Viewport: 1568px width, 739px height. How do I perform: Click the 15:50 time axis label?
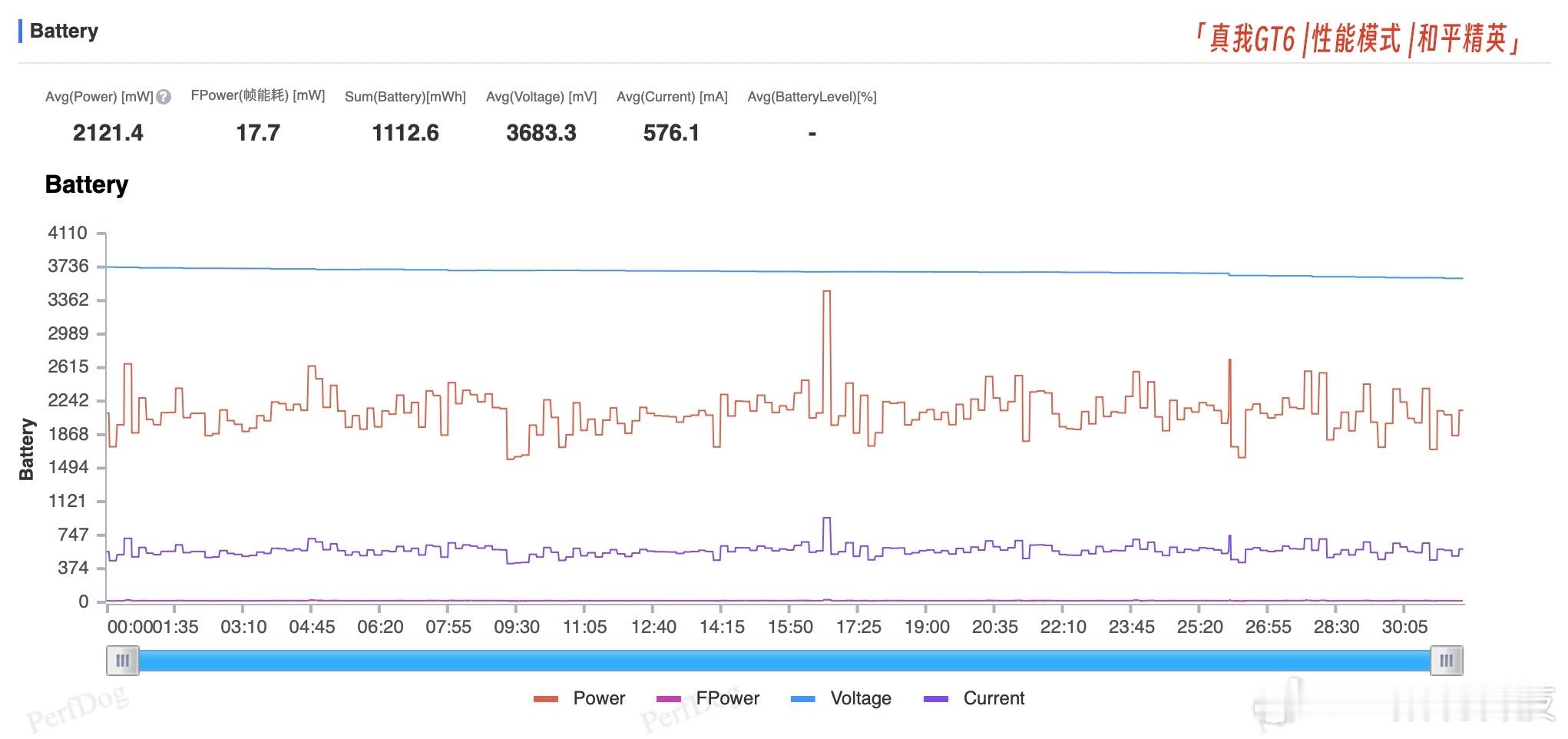tap(790, 627)
